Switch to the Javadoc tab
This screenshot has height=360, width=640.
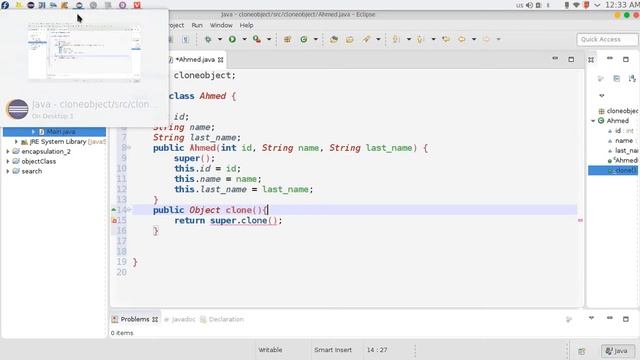click(180, 319)
